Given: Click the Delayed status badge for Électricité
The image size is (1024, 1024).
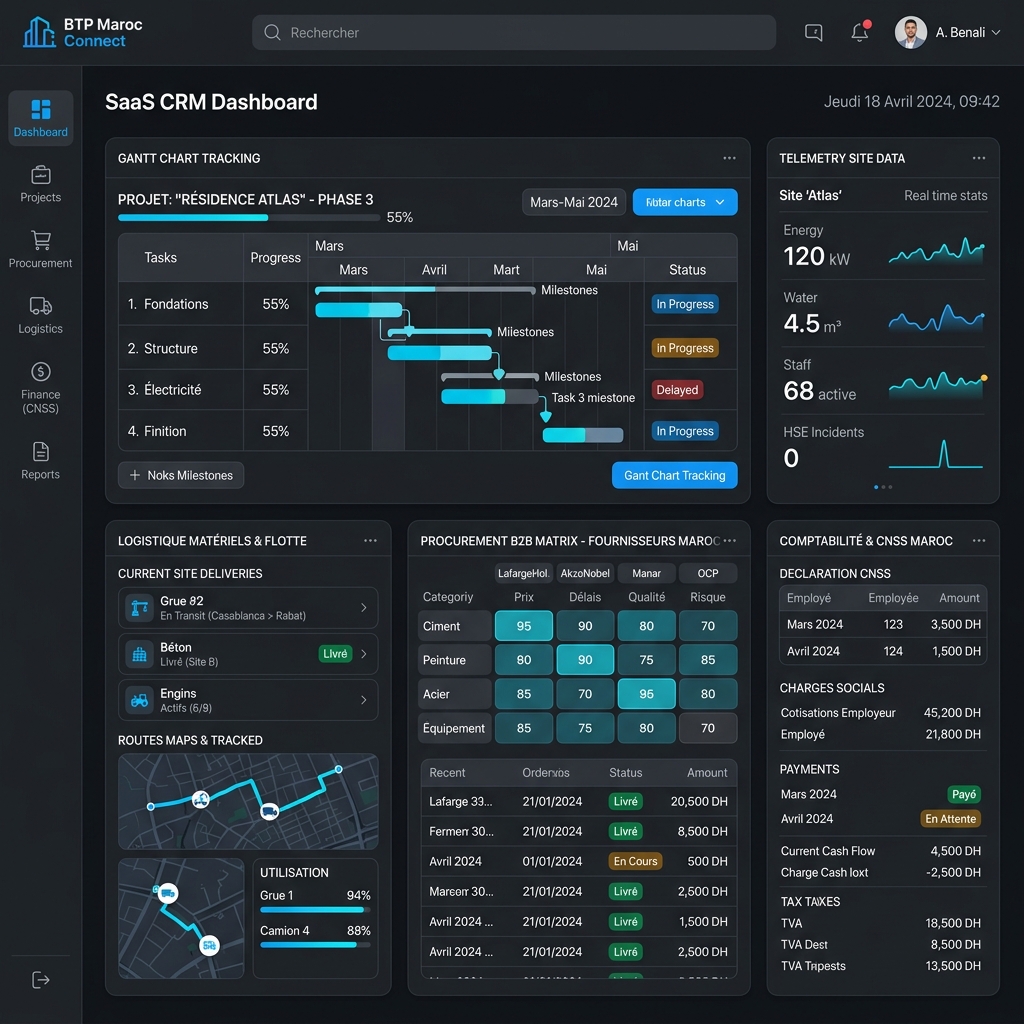Looking at the screenshot, I should (x=677, y=390).
